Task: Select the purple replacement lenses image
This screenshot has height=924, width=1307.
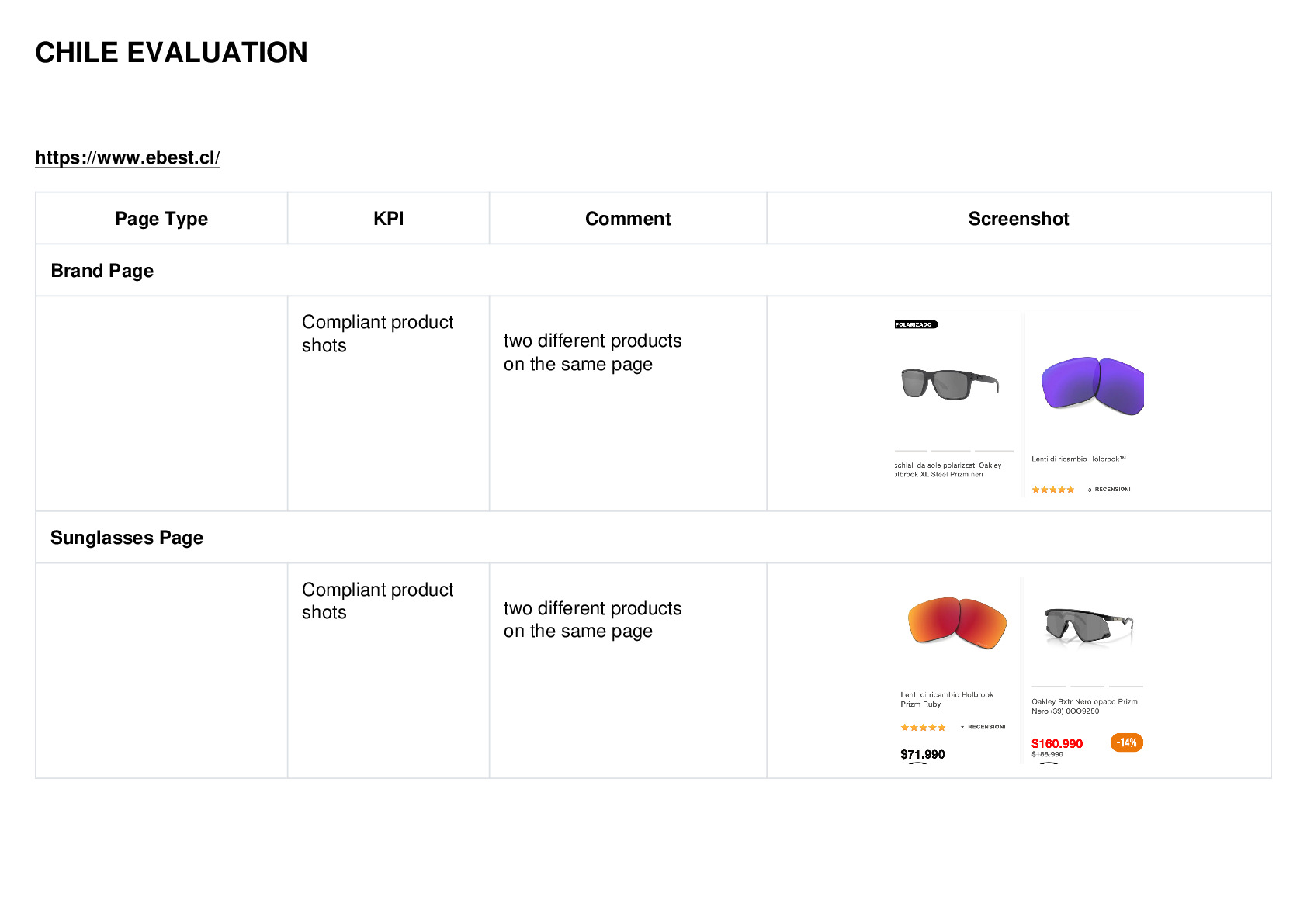Action: click(1091, 386)
